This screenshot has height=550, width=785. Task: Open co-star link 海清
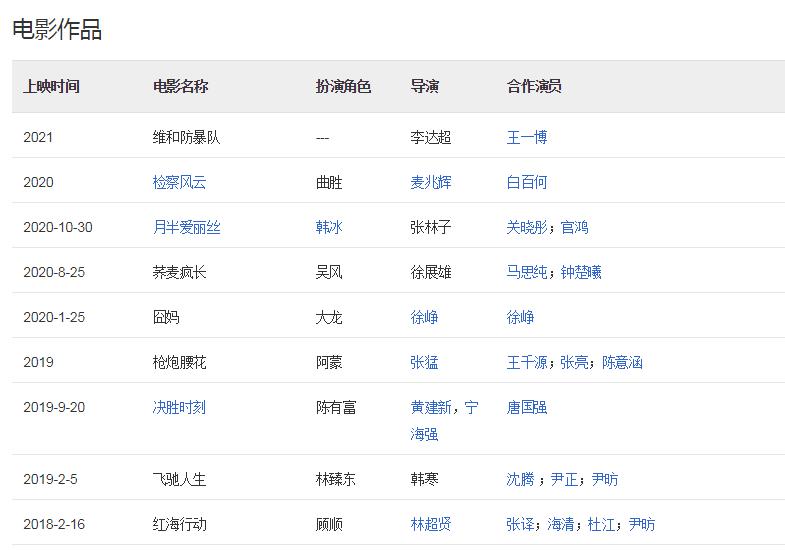561,524
